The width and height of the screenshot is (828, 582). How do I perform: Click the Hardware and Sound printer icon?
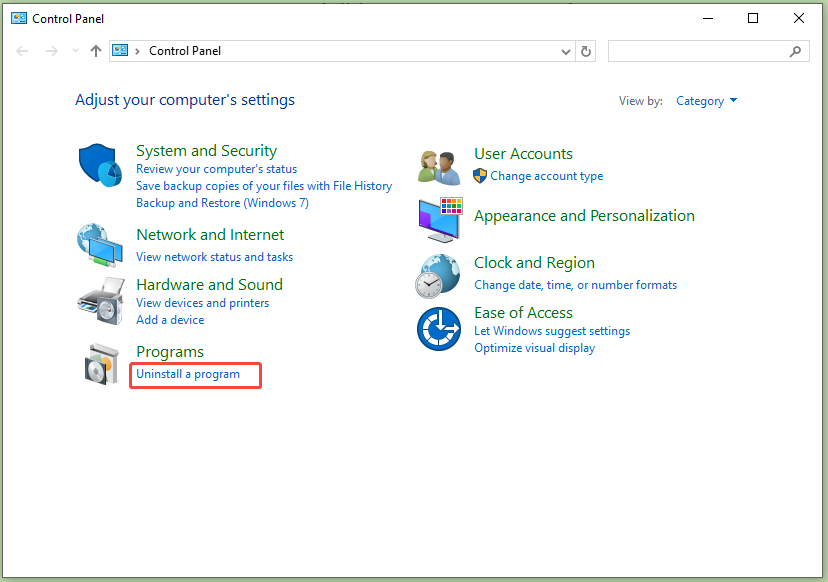pyautogui.click(x=100, y=297)
